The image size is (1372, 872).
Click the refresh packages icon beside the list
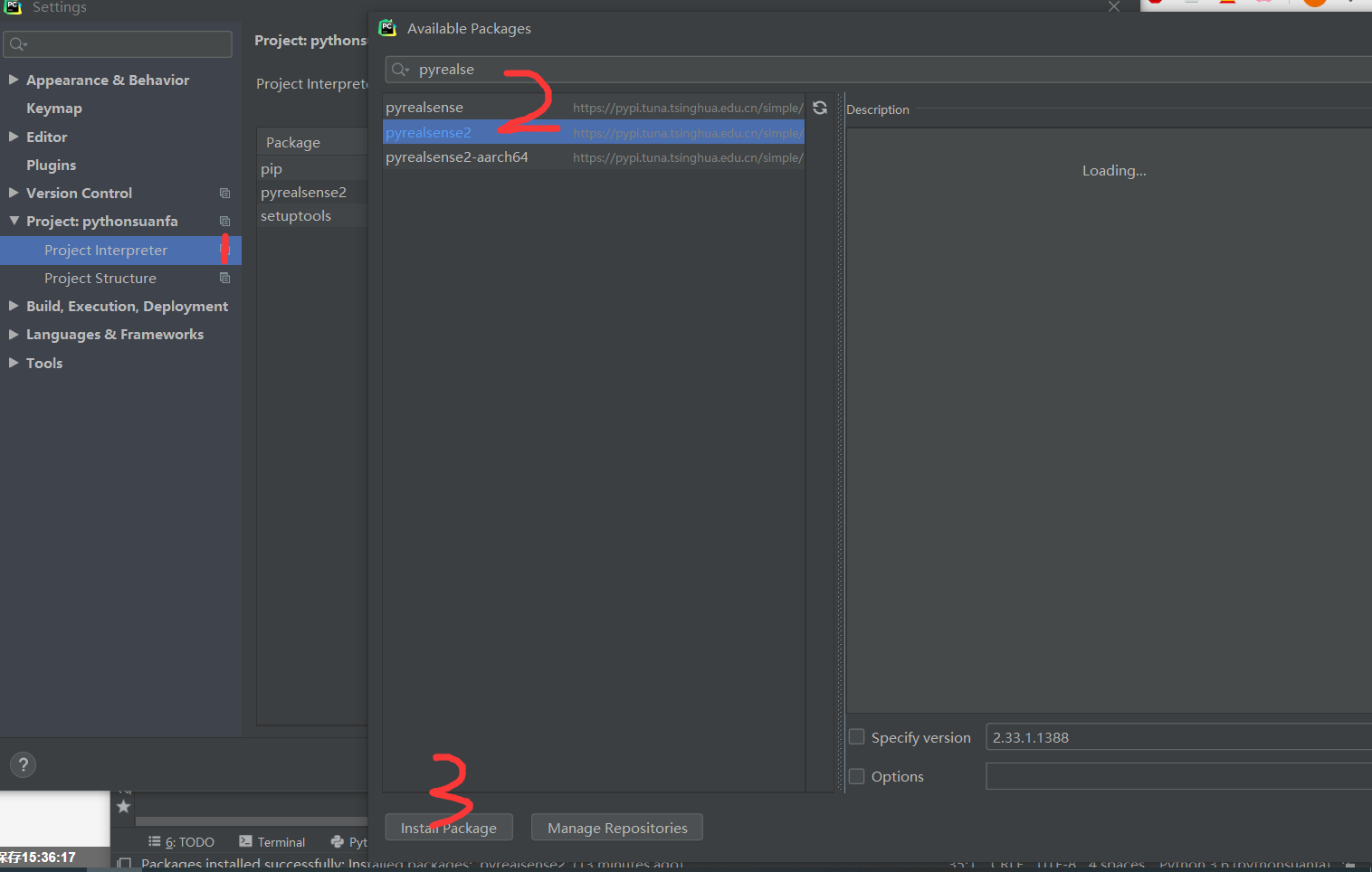(819, 108)
